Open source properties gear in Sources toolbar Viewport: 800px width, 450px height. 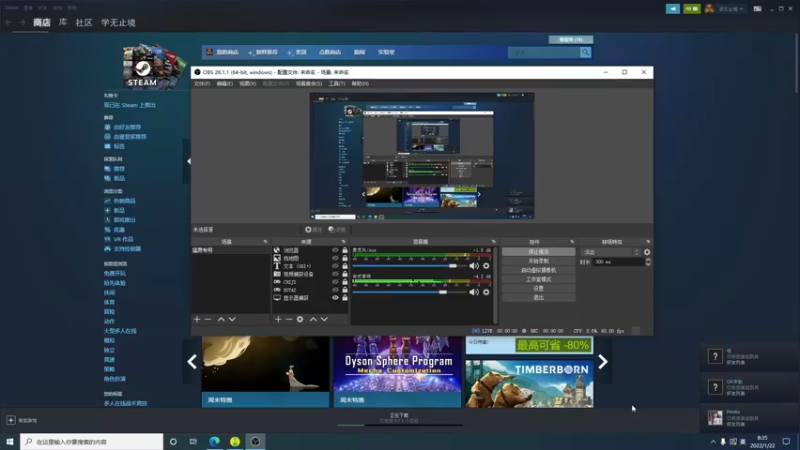point(300,319)
